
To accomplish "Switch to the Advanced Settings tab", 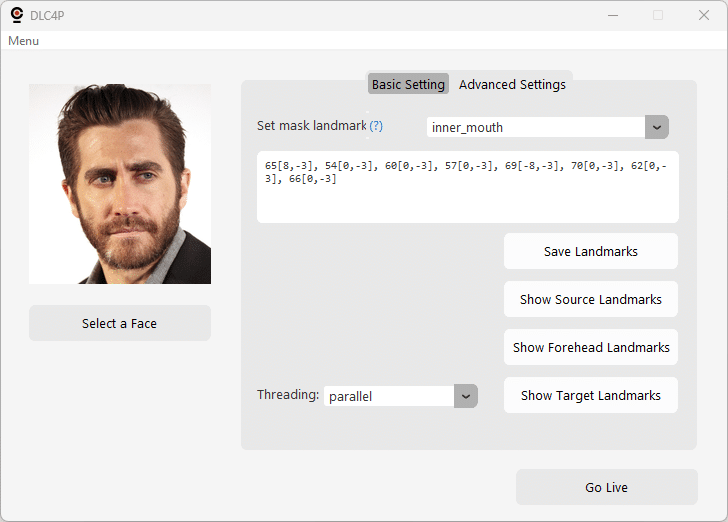I will tap(512, 84).
